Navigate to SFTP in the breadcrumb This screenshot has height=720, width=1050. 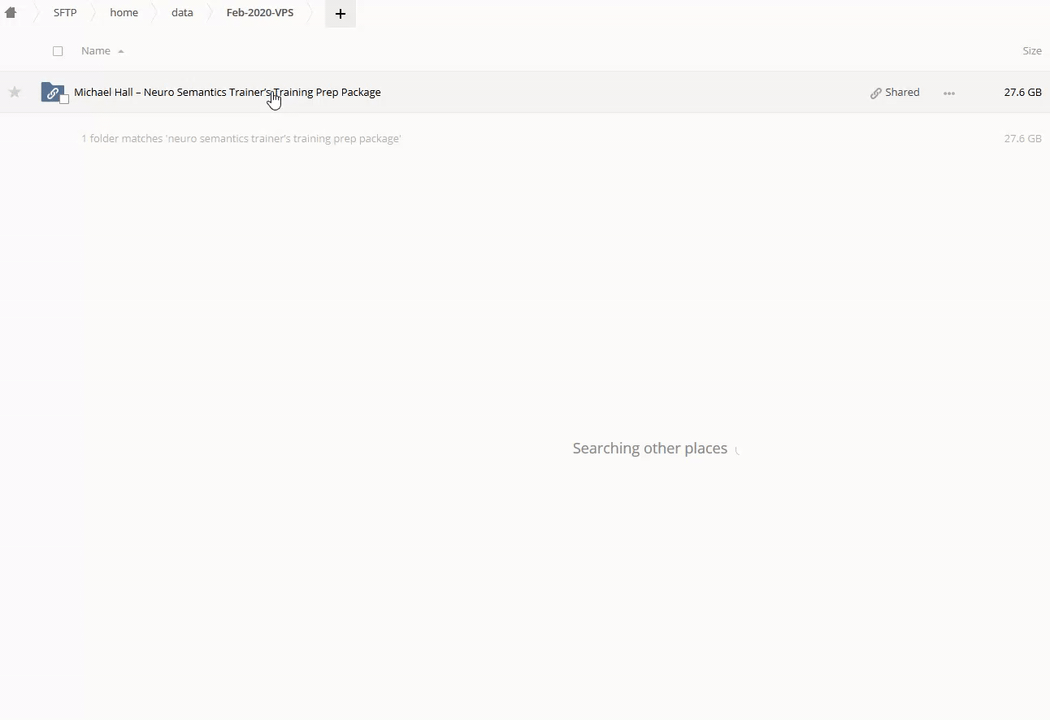point(65,13)
